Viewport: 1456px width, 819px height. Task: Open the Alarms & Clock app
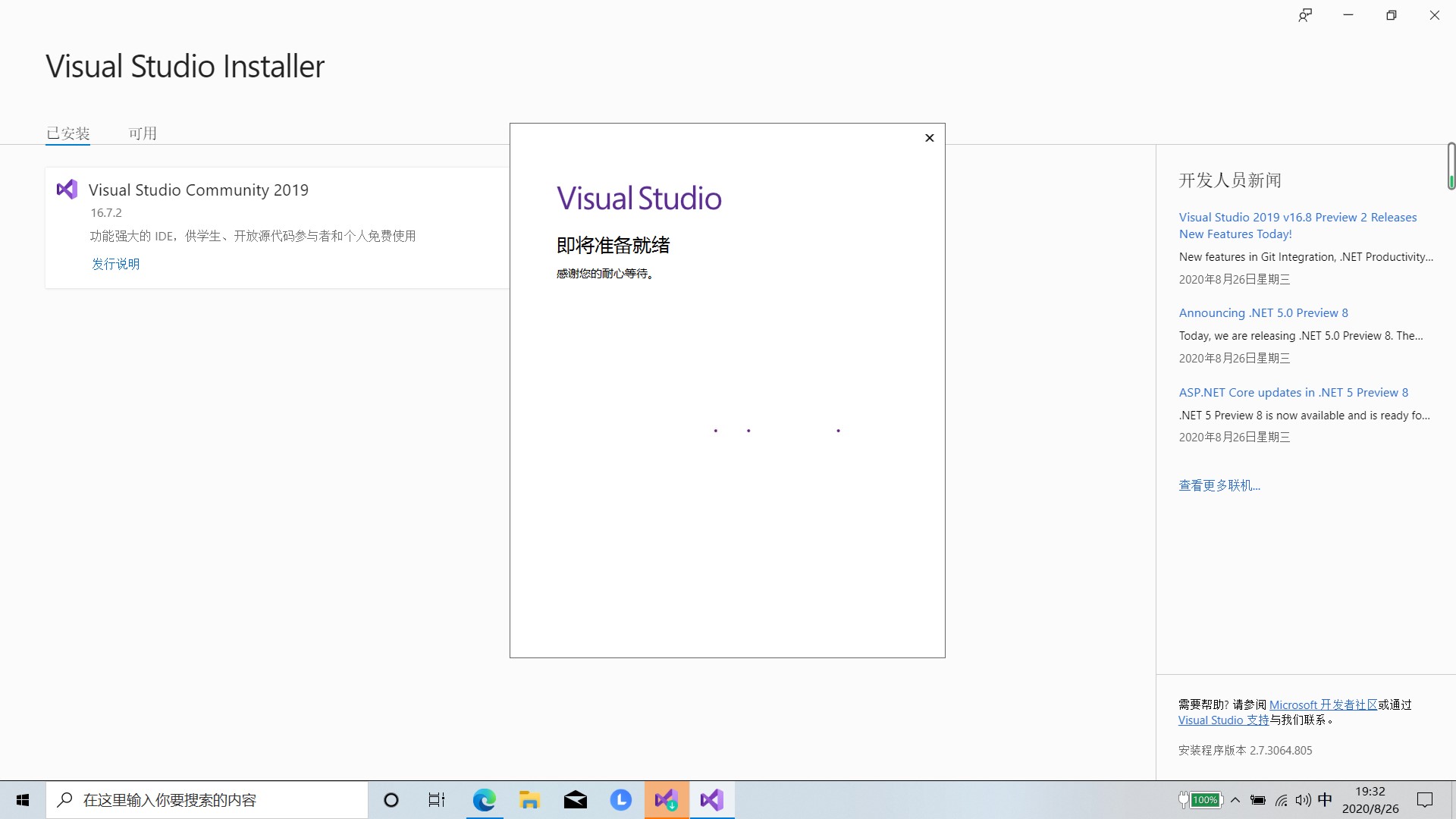tap(621, 800)
